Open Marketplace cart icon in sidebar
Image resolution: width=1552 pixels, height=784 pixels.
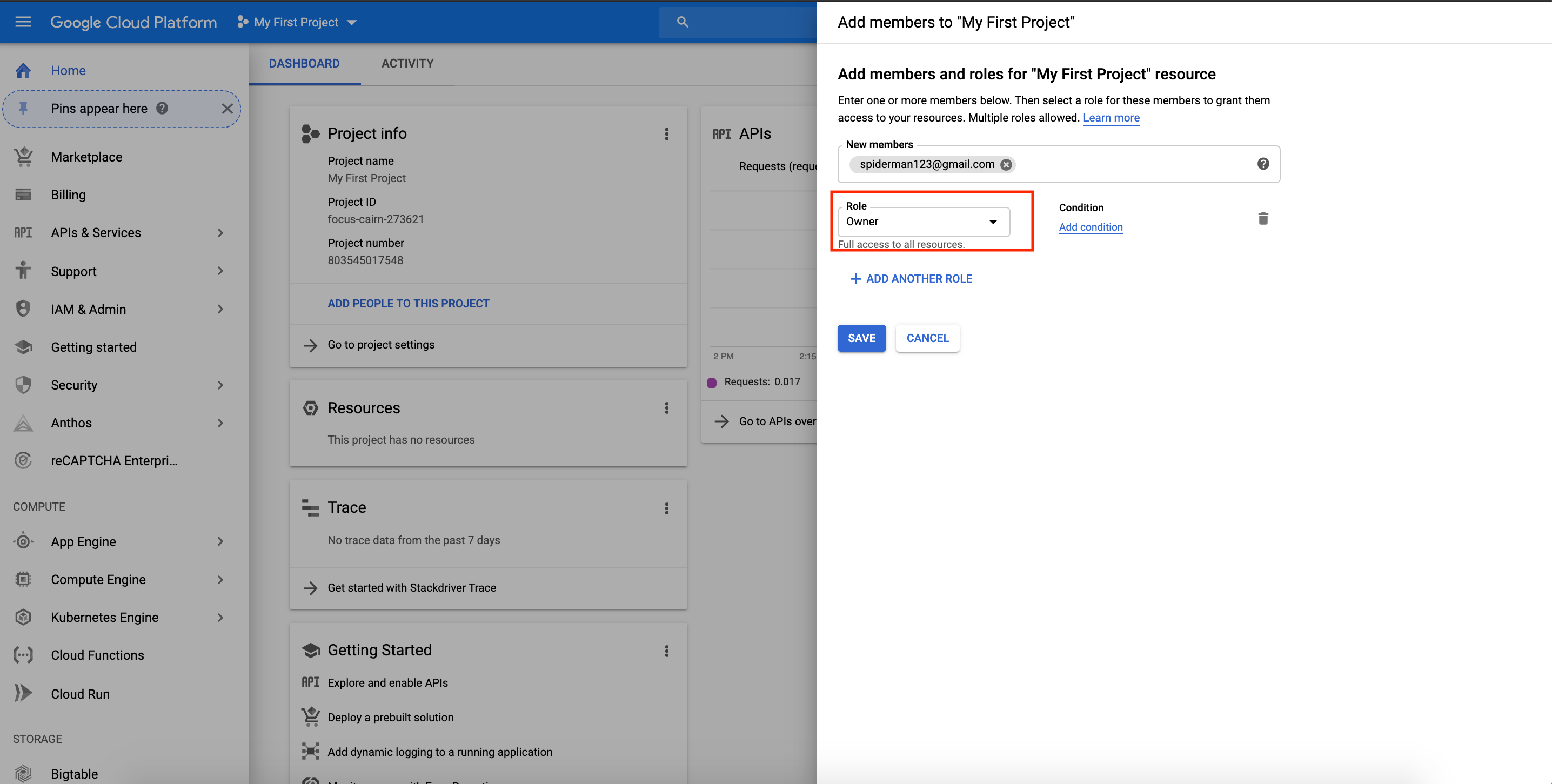point(23,157)
